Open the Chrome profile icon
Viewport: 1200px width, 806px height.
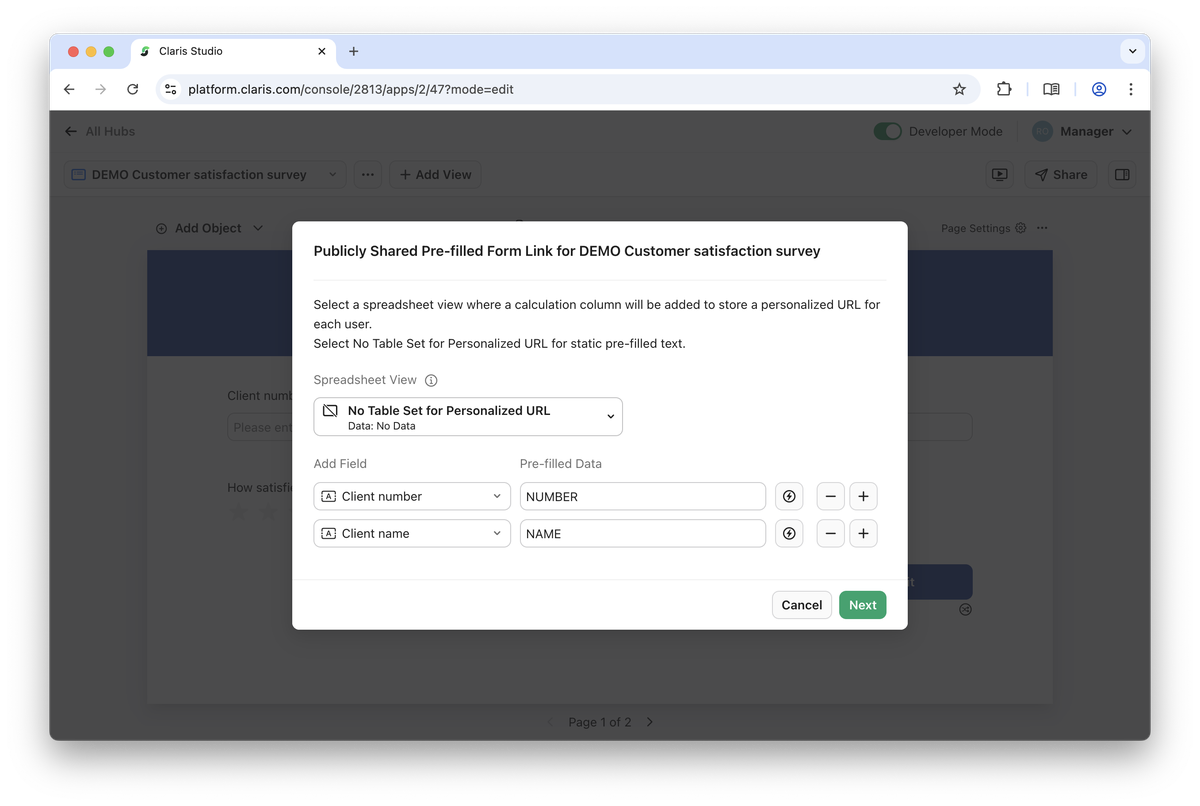(1099, 89)
